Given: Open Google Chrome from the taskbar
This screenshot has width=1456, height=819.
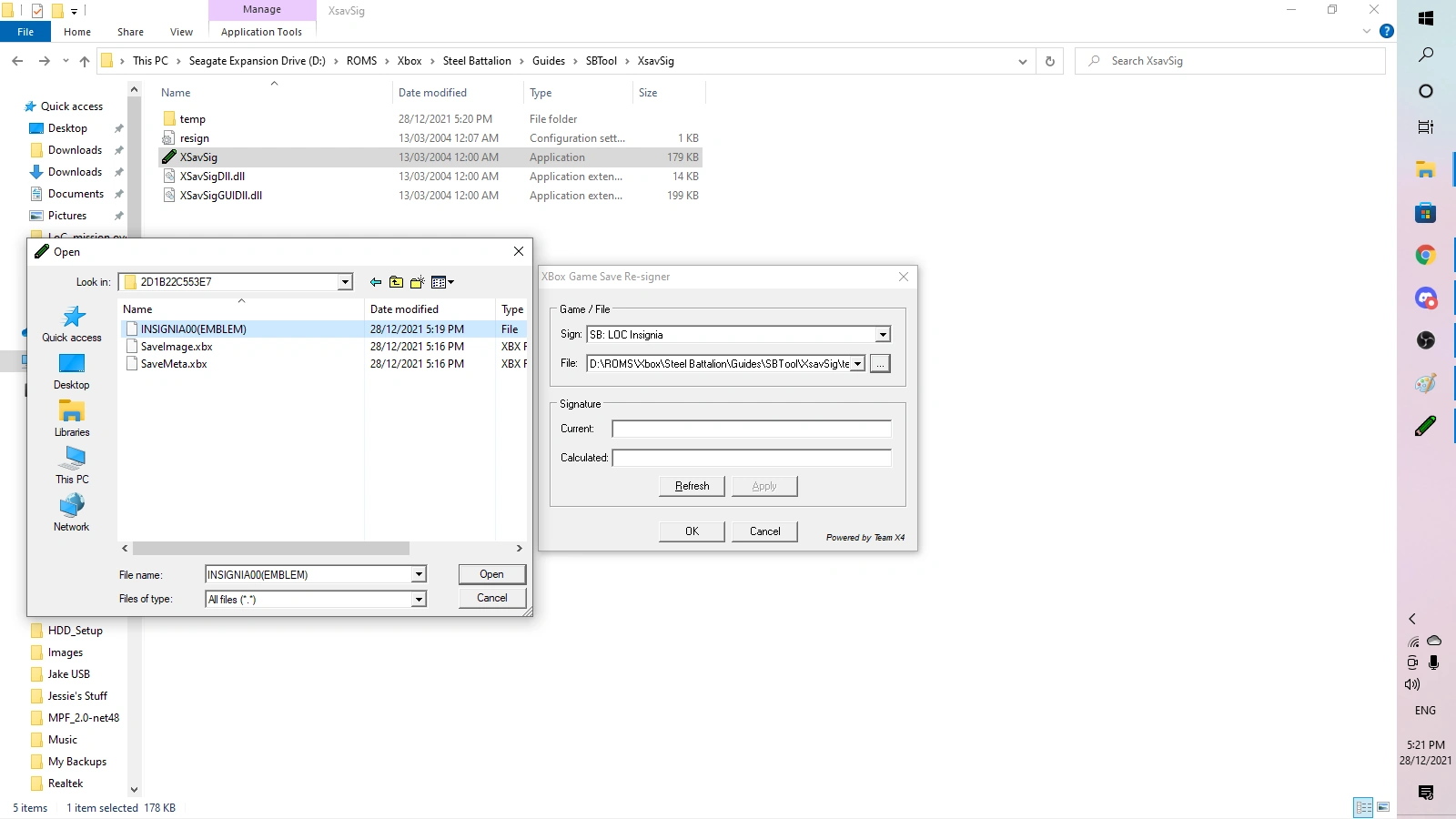Looking at the screenshot, I should pos(1426,255).
